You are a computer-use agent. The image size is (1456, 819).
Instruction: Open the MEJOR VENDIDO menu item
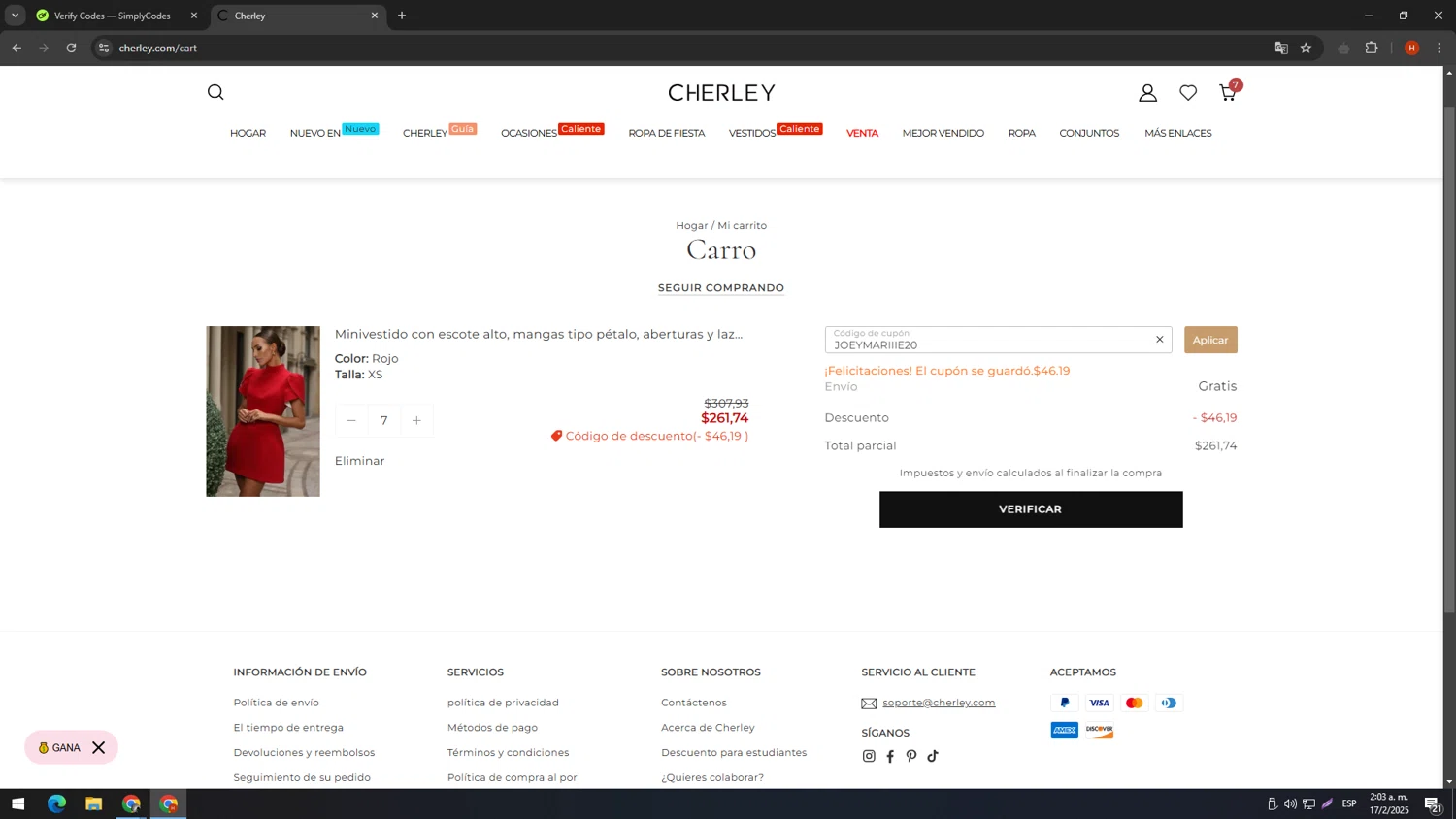click(943, 133)
